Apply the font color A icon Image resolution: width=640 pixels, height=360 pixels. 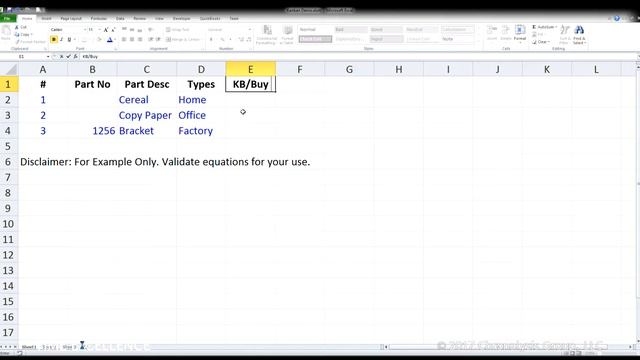tap(109, 40)
